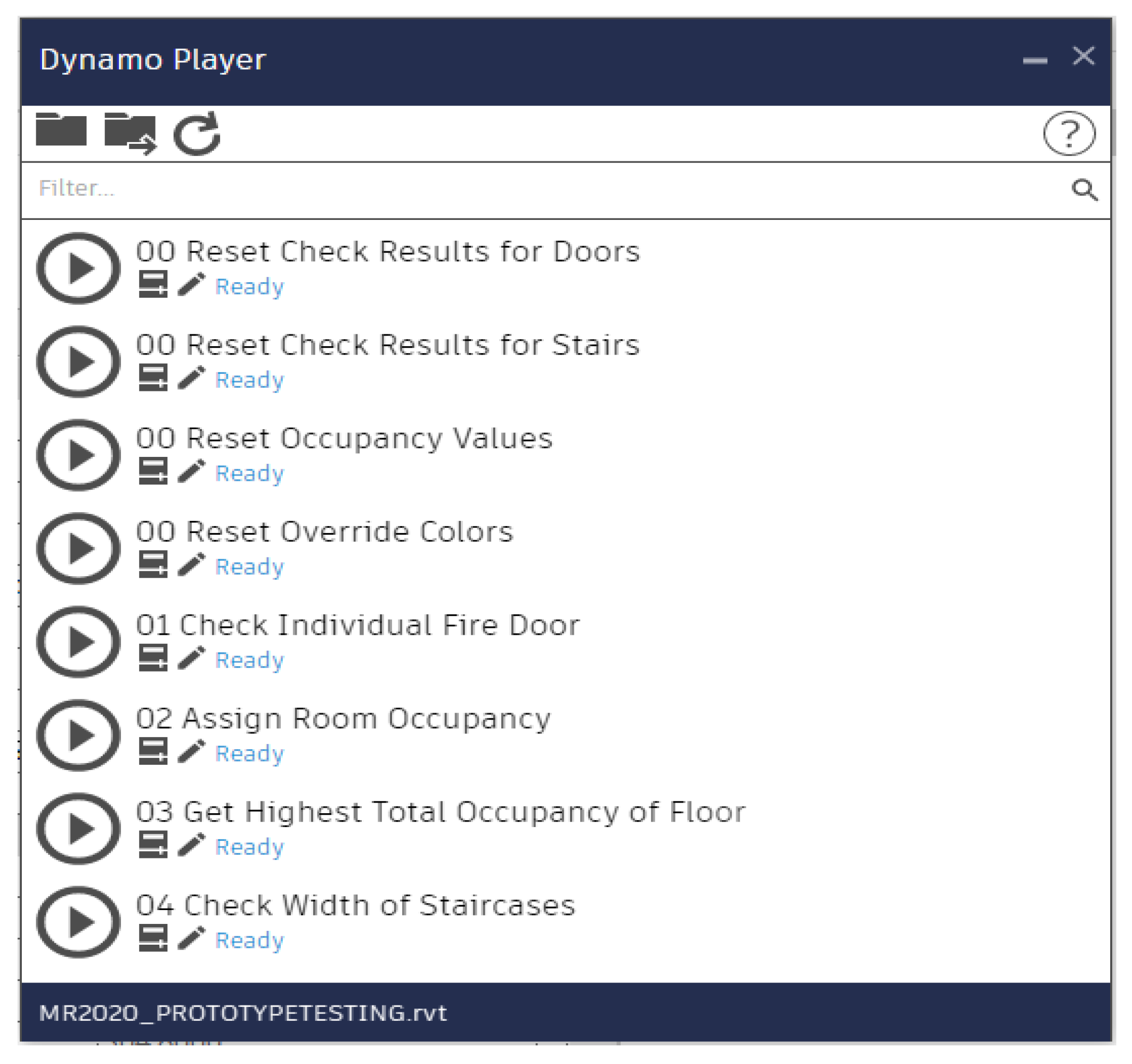1132x1064 pixels.
Task: Open script in Dynamo for Reset Override Colors
Action: pos(191,564)
